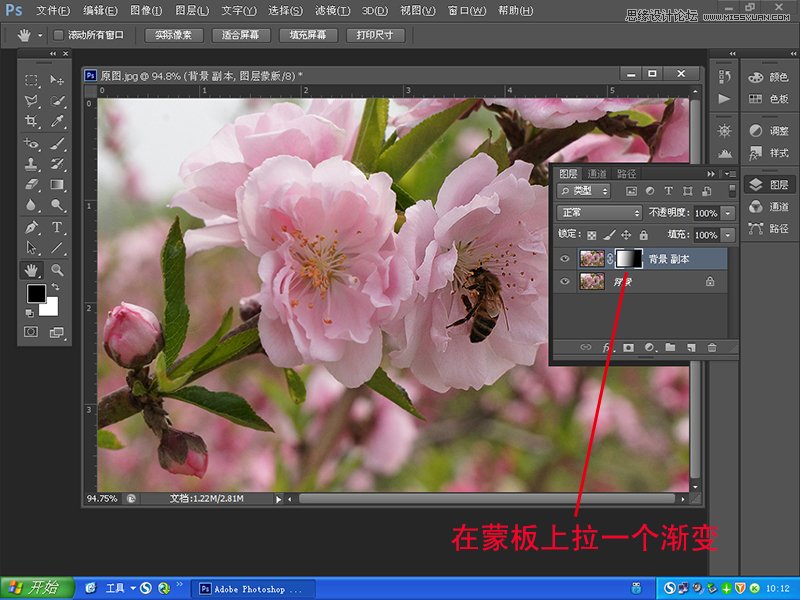Click the Screen Mode icon in toolbox
800x600 pixels.
56,333
